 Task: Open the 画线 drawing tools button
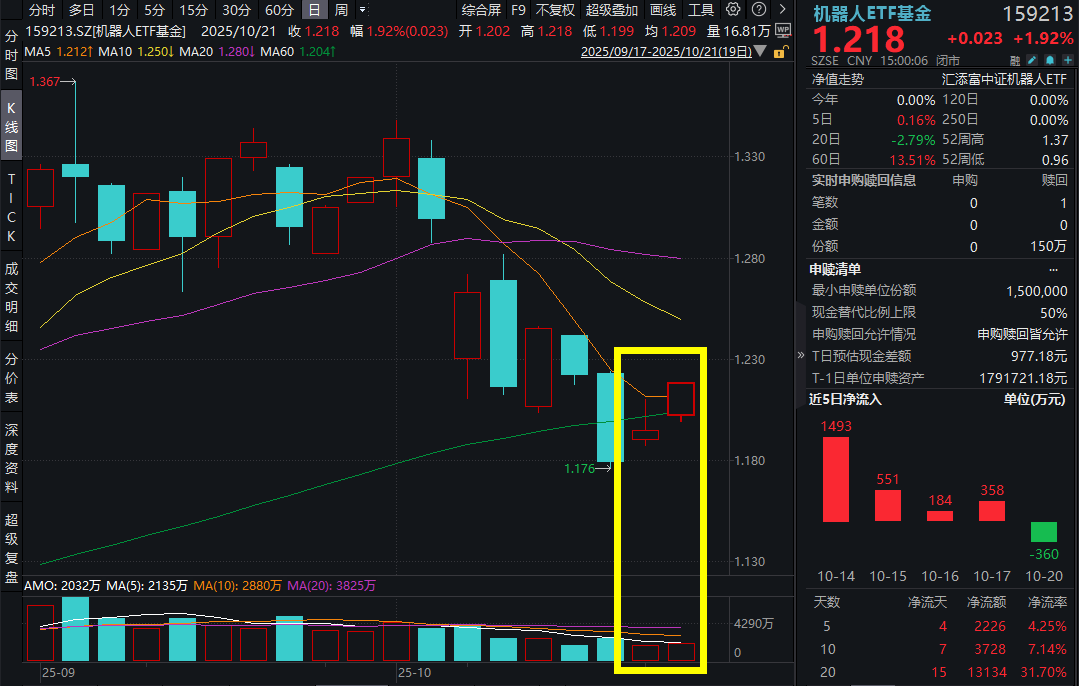click(663, 10)
